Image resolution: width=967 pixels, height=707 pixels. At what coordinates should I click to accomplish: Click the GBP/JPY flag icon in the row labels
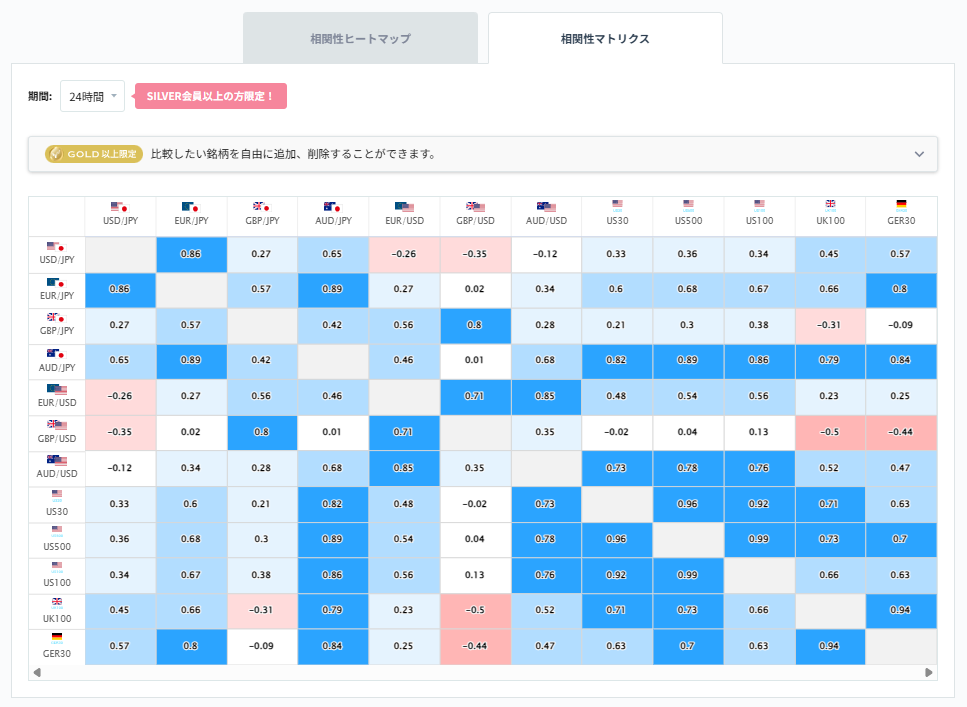coord(56,319)
